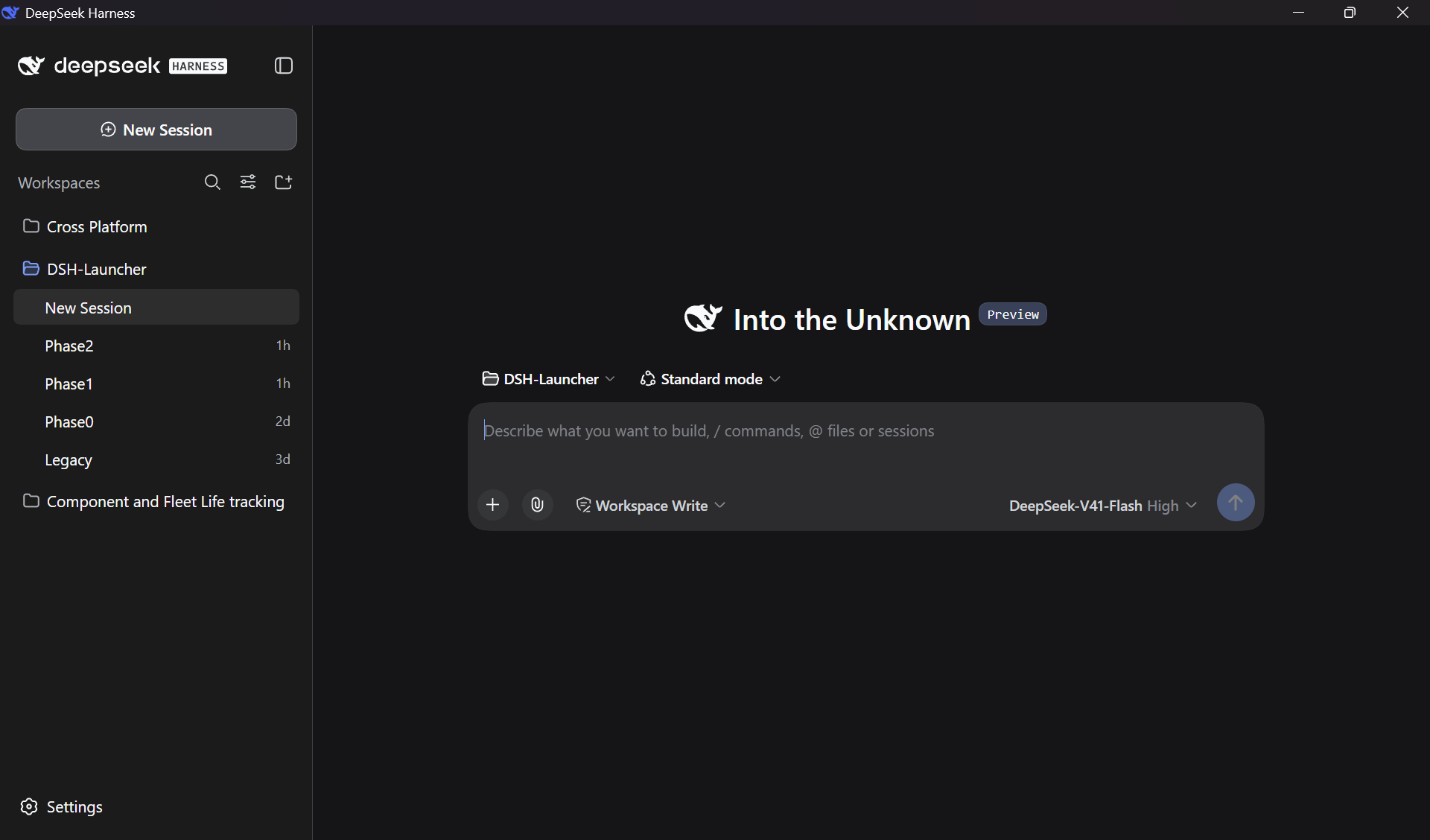This screenshot has width=1430, height=840.
Task: Open the Phase0 session
Action: (x=156, y=421)
